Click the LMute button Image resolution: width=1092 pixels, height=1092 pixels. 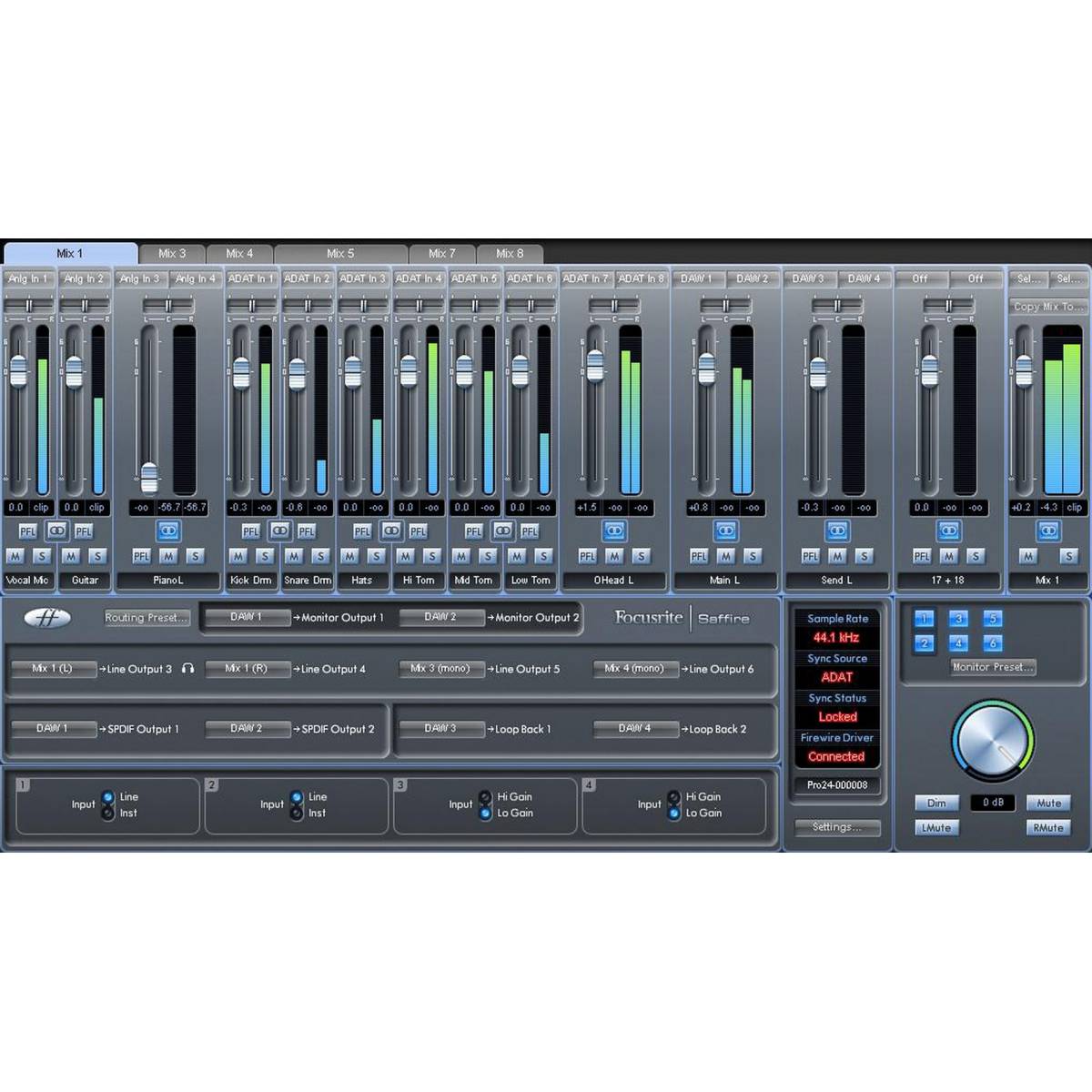click(936, 828)
